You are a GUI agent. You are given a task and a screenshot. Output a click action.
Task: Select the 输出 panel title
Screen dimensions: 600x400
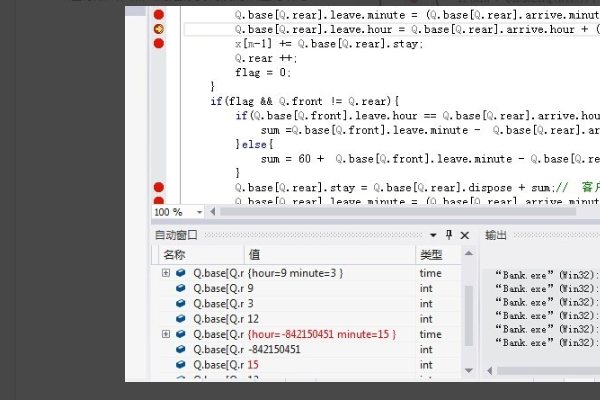[496, 235]
